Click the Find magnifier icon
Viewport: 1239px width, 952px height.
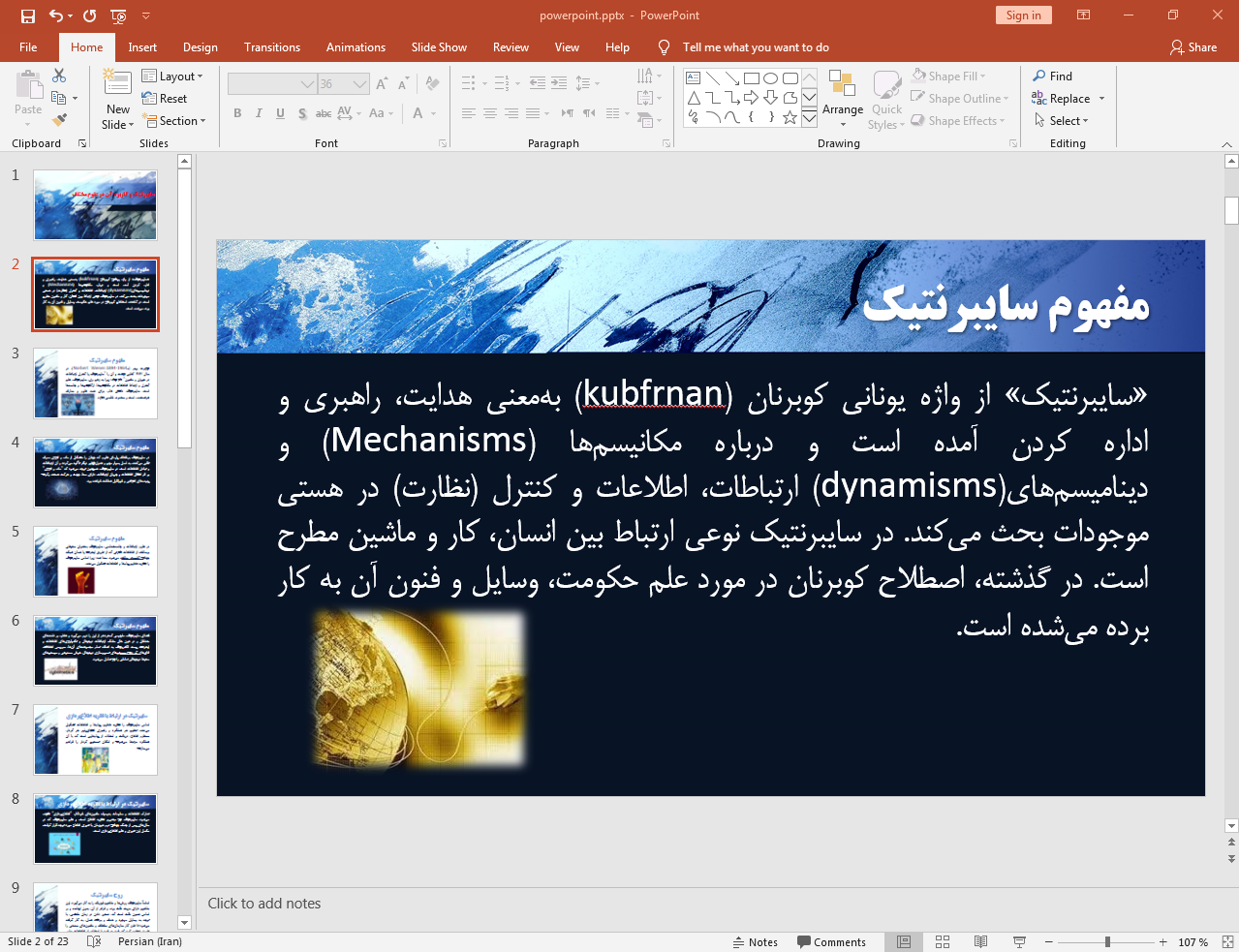tap(1039, 76)
